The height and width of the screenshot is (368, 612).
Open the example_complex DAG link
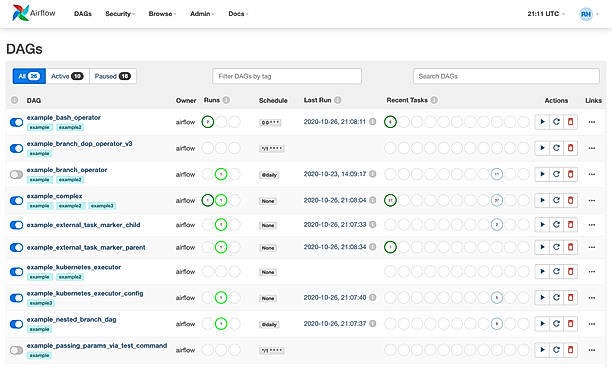pos(54,196)
